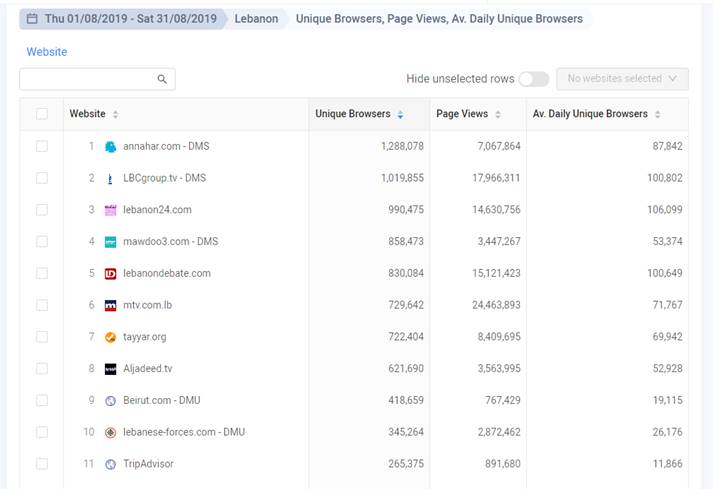This screenshot has width=713, height=489.
Task: Click LBCgroup.tv favicon icon
Action: point(110,178)
